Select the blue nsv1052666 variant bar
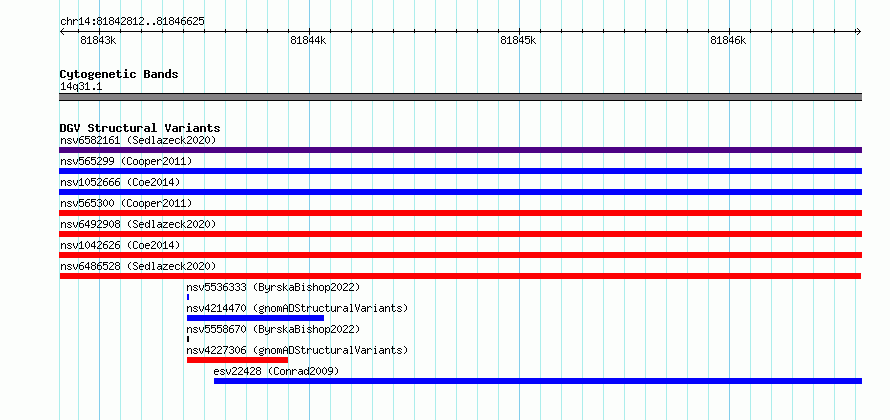 (x=460, y=192)
